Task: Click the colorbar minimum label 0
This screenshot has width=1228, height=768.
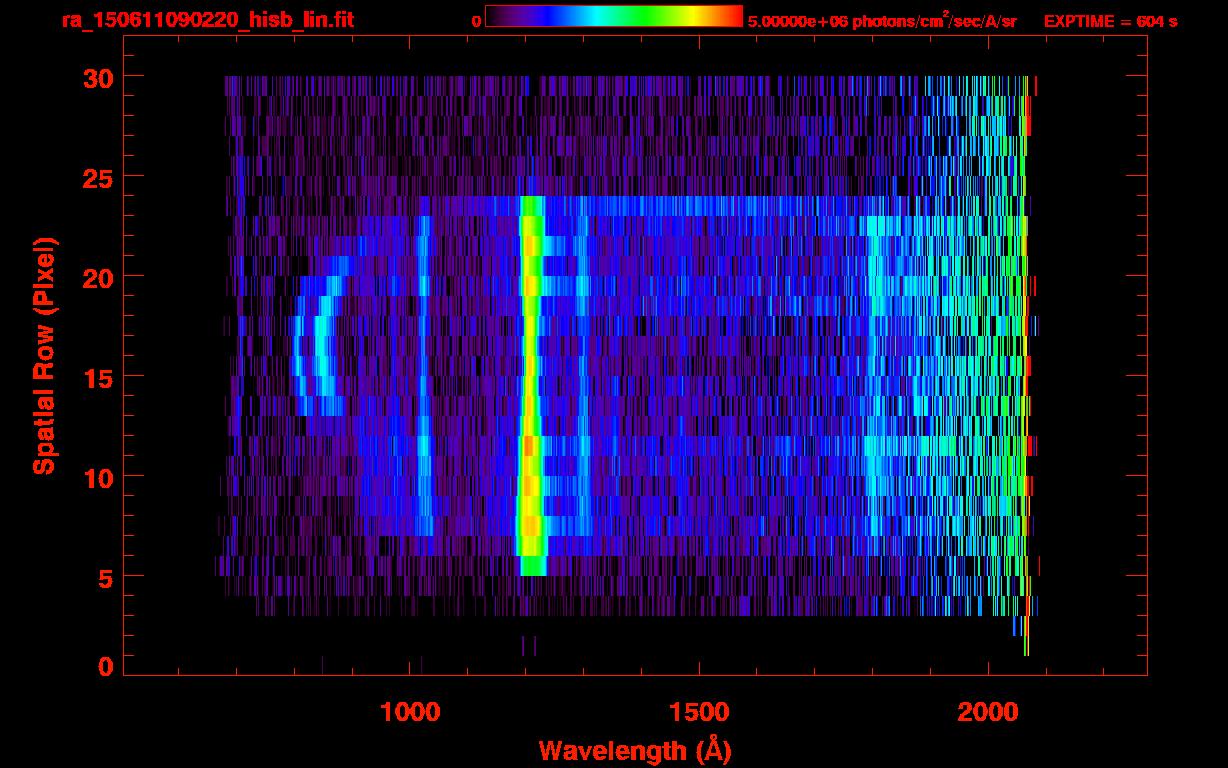Action: [x=476, y=21]
